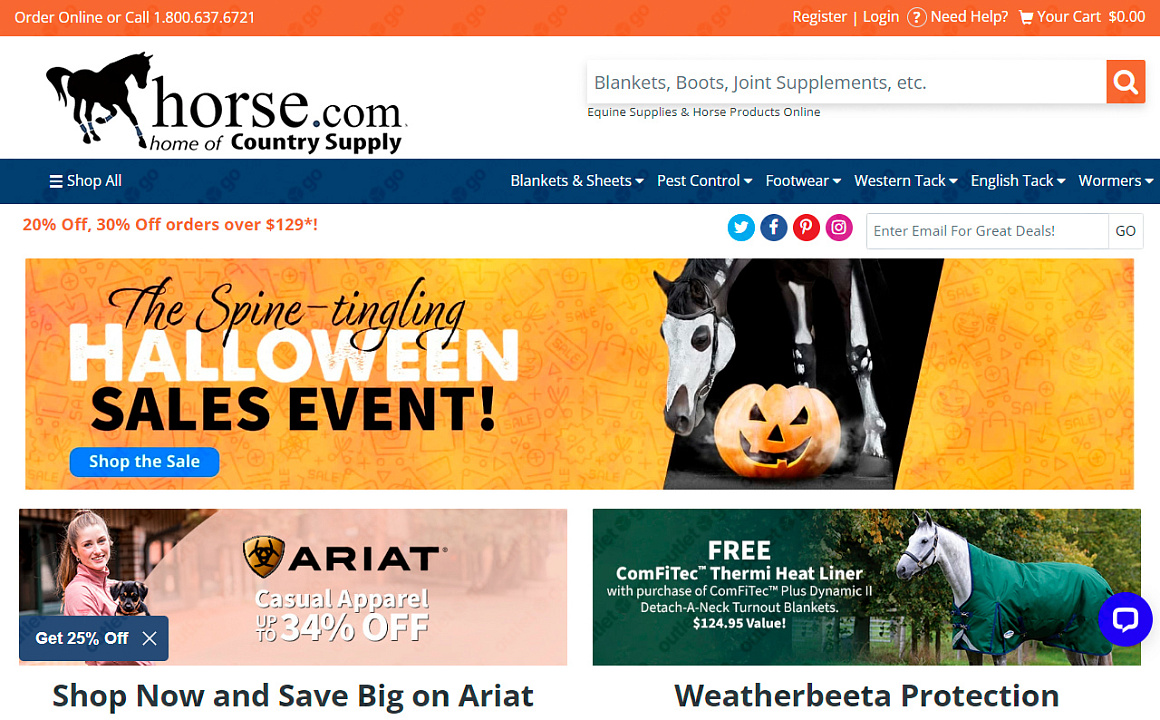Click the email GO button
Screen dimensions: 1160x720
pyautogui.click(x=1125, y=231)
